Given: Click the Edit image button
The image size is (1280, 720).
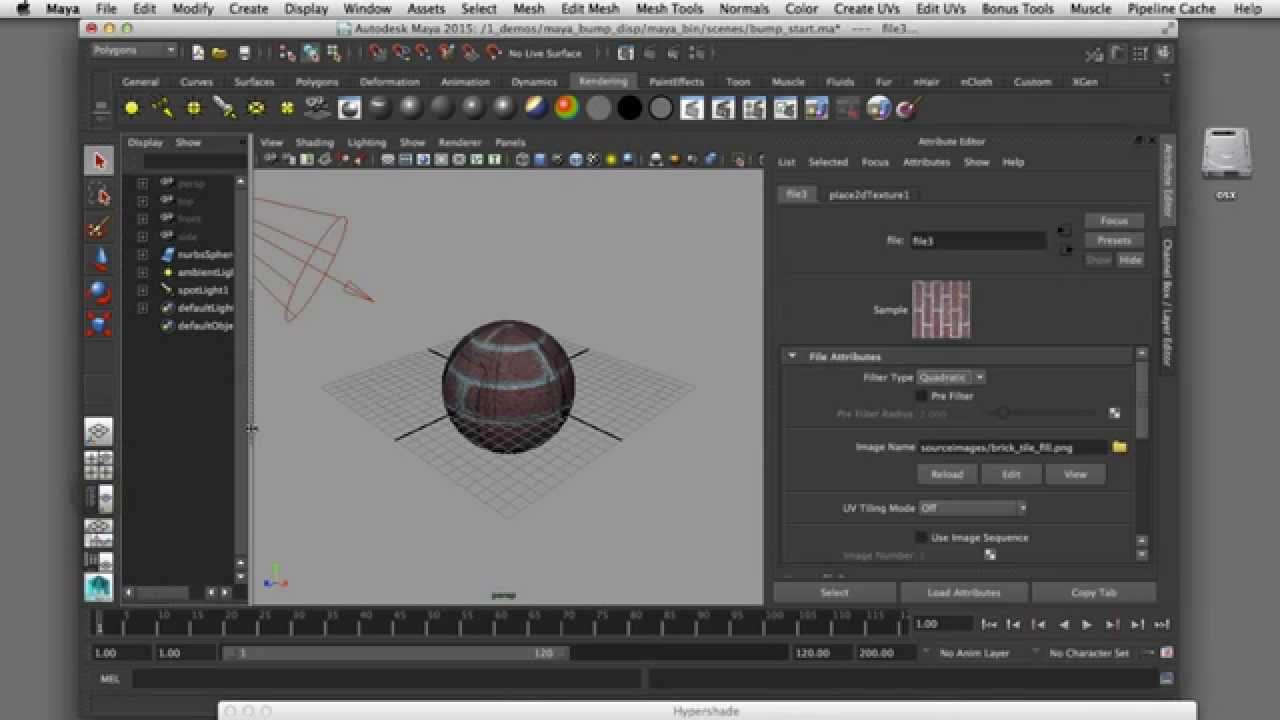Looking at the screenshot, I should pos(1011,474).
